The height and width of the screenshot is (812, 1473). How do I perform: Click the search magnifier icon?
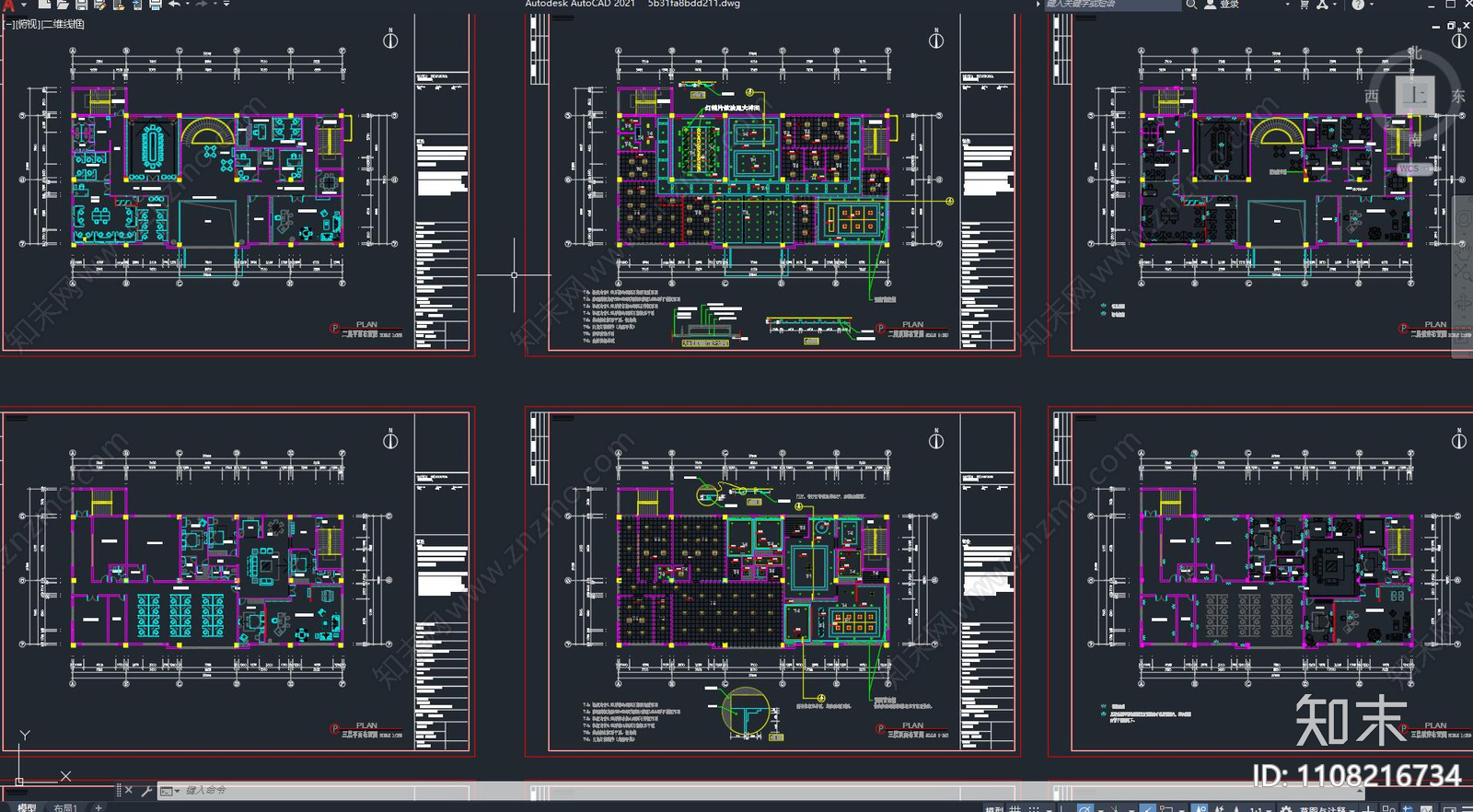[x=1191, y=5]
